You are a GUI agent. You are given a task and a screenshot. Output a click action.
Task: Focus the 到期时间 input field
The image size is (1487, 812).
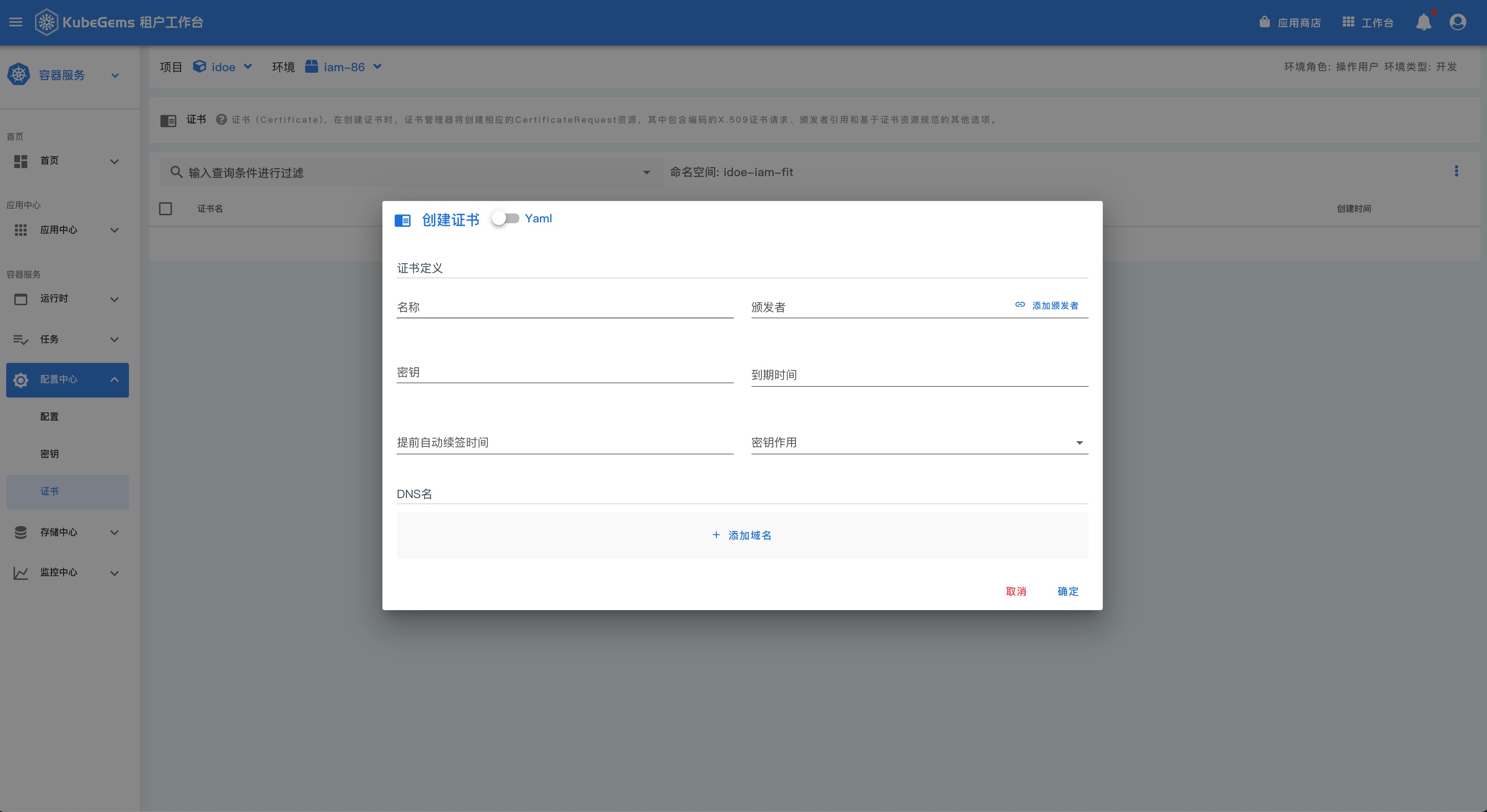click(x=920, y=375)
